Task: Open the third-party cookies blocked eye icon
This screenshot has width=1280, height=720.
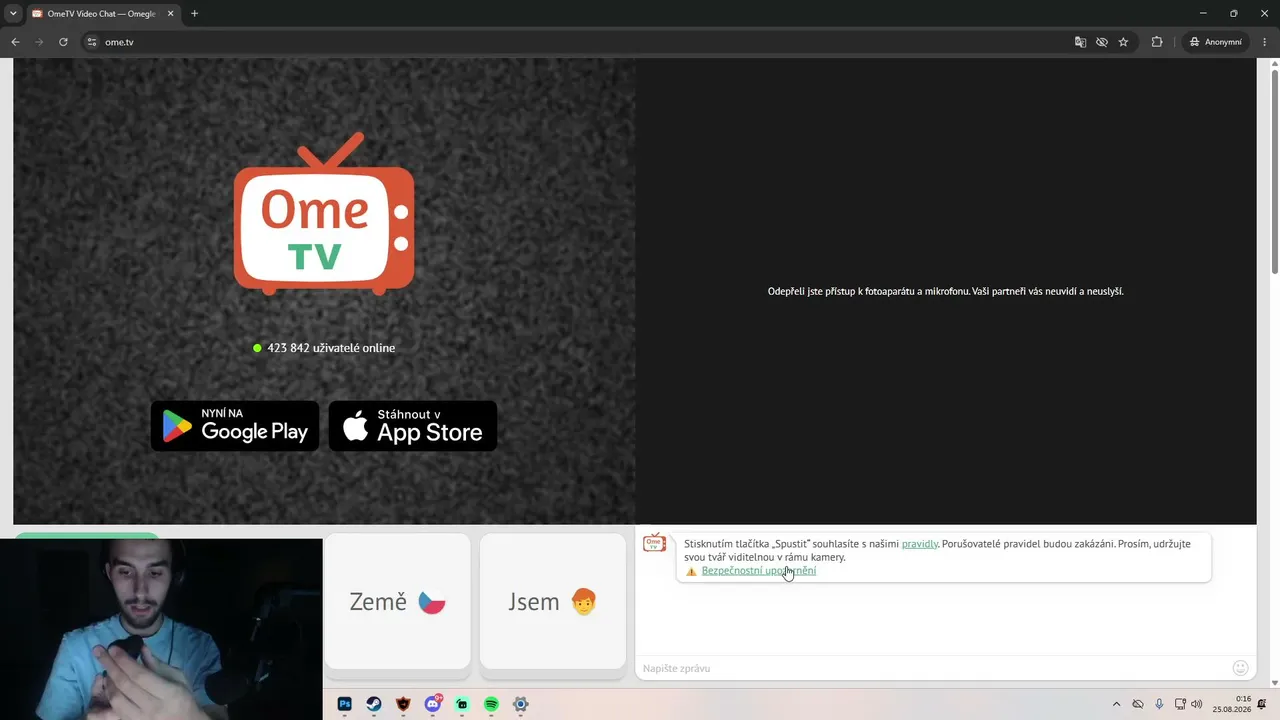Action: (1102, 42)
